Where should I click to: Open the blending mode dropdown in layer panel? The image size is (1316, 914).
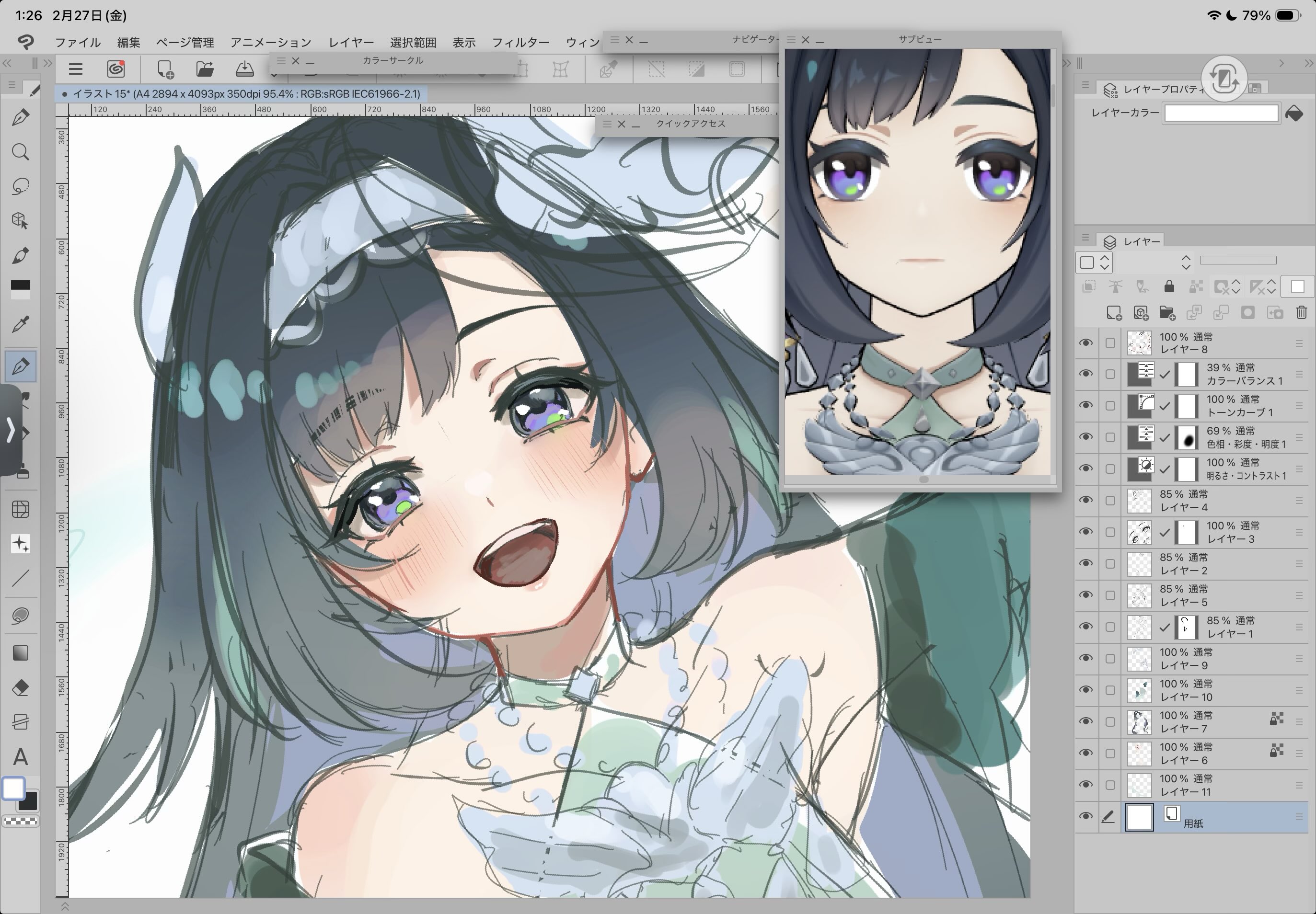point(1095,263)
